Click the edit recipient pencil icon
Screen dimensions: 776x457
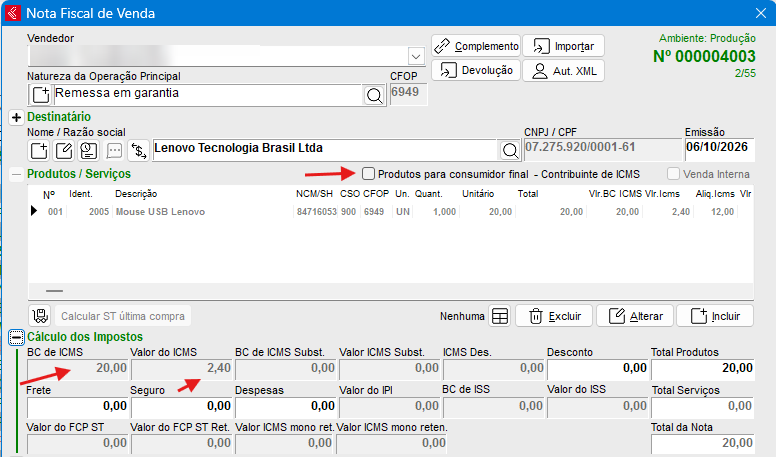[64, 150]
